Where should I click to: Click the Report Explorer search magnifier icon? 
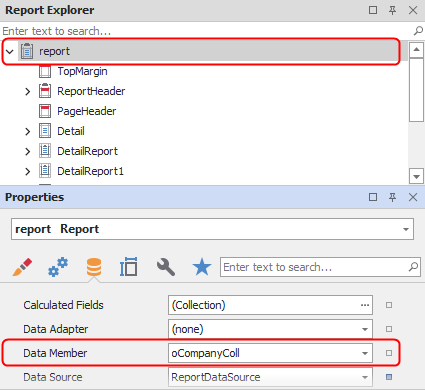pos(418,31)
